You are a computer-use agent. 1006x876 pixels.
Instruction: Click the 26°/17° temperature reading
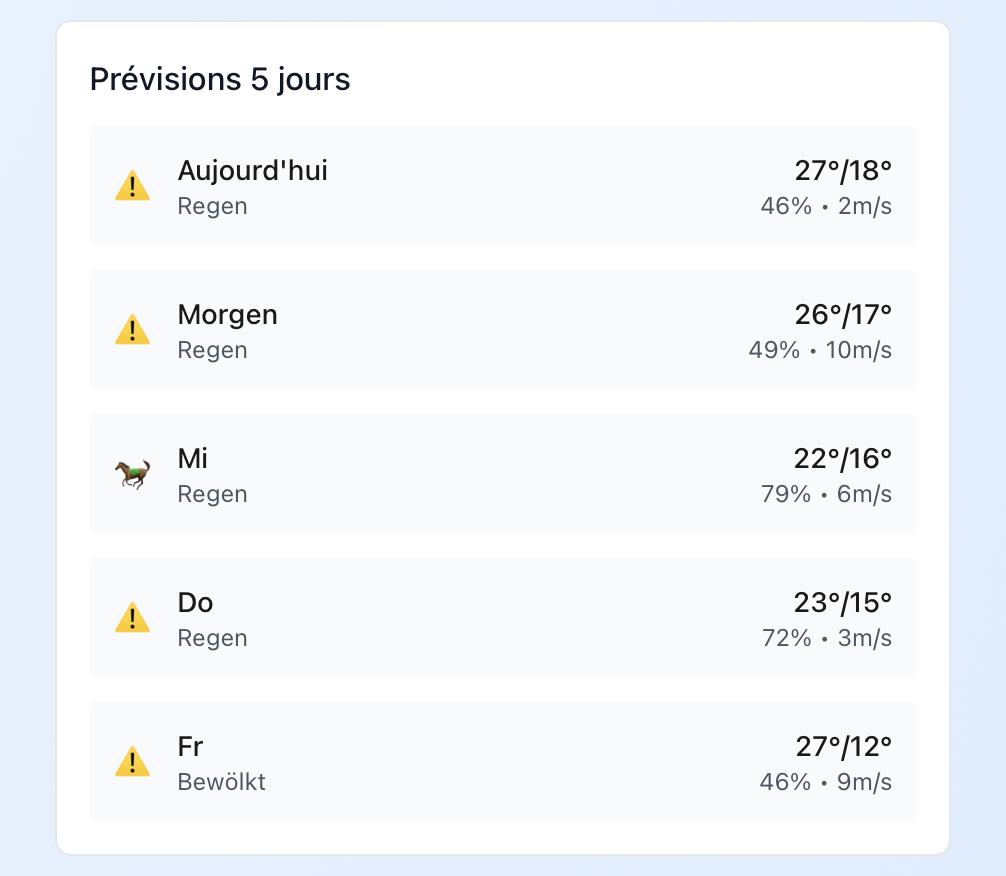(843, 315)
